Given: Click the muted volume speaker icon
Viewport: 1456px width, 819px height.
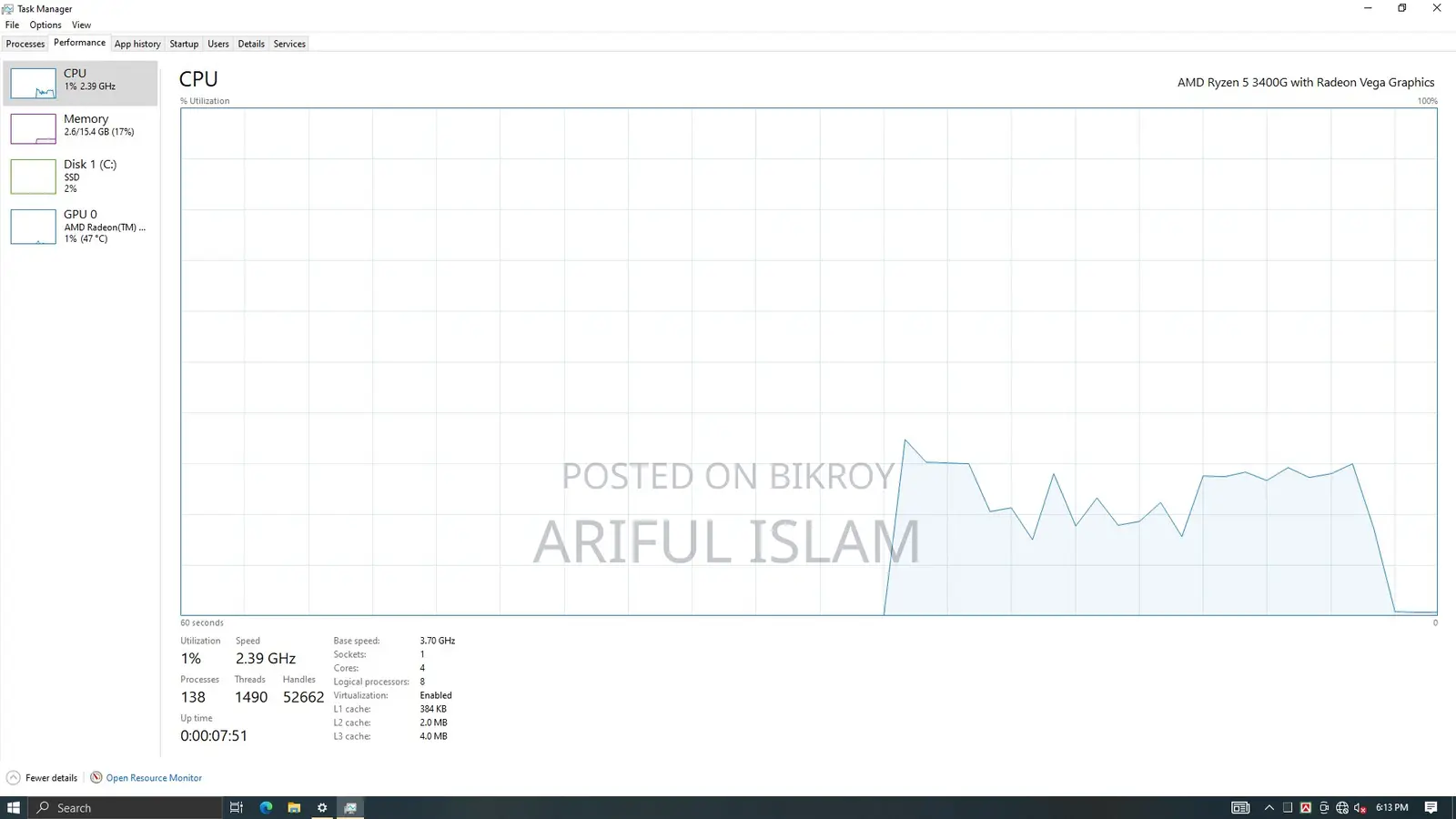Looking at the screenshot, I should pos(1360,807).
